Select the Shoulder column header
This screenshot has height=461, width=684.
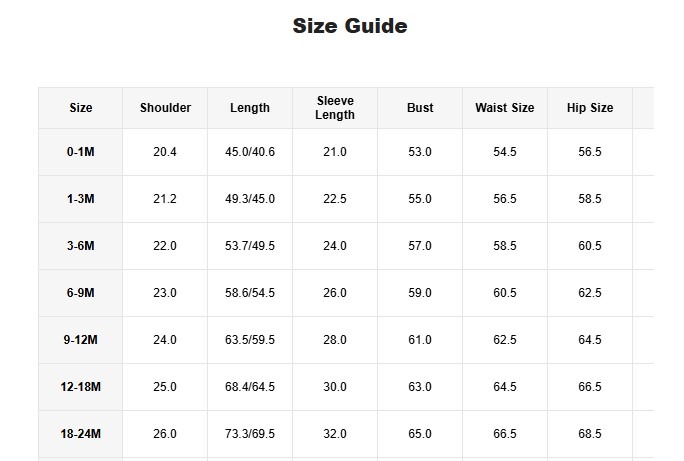click(x=165, y=108)
